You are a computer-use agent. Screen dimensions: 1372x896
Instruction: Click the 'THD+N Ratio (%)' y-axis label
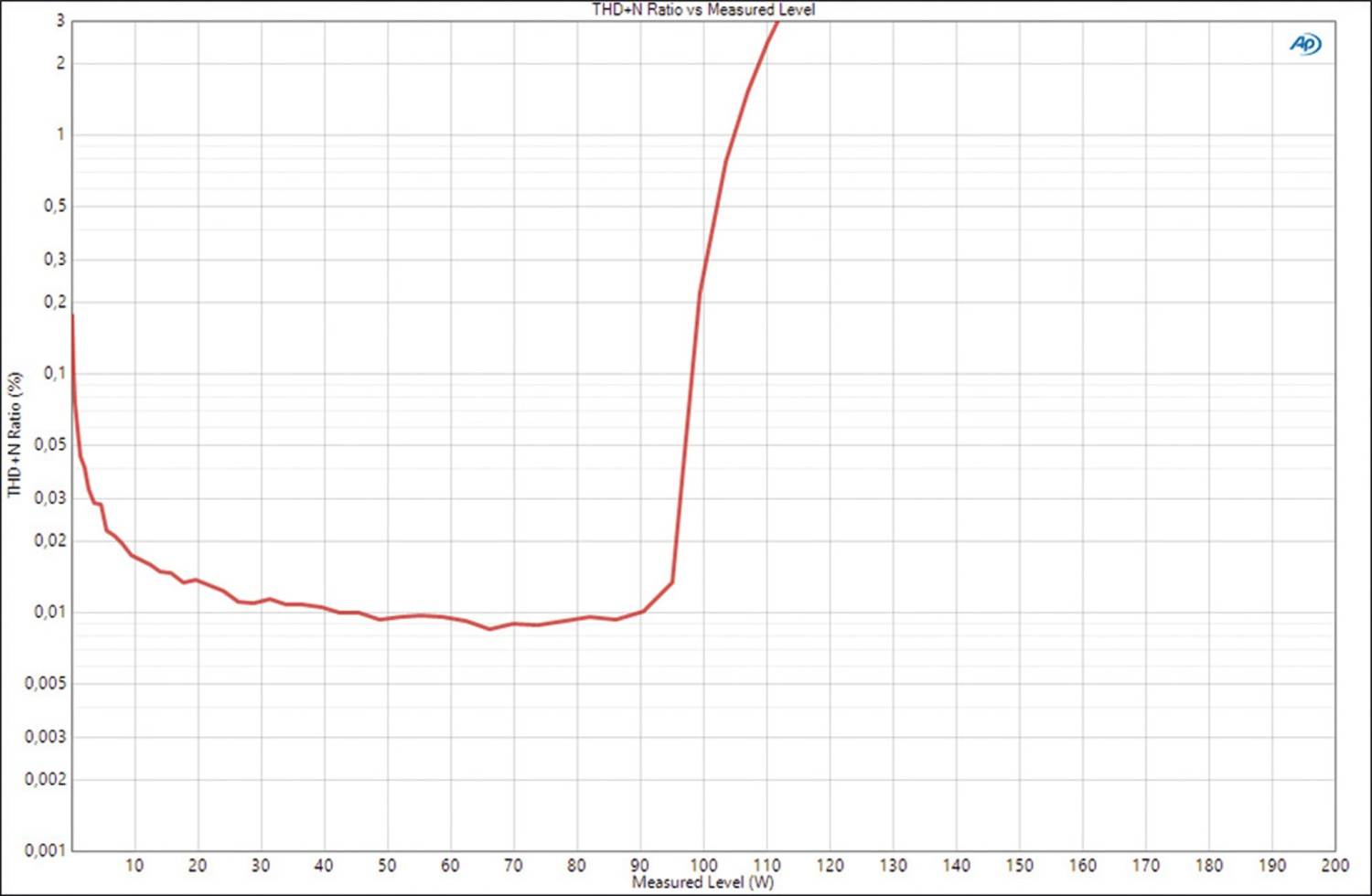14,434
